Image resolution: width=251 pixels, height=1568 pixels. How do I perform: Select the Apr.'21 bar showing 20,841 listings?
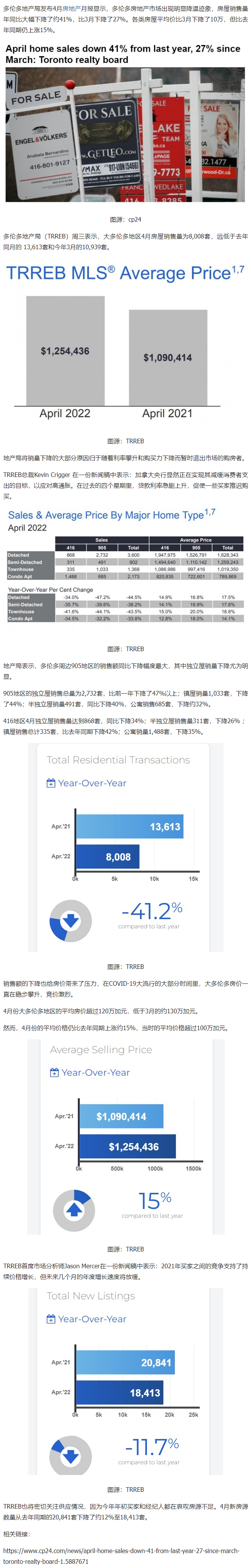(x=125, y=1362)
